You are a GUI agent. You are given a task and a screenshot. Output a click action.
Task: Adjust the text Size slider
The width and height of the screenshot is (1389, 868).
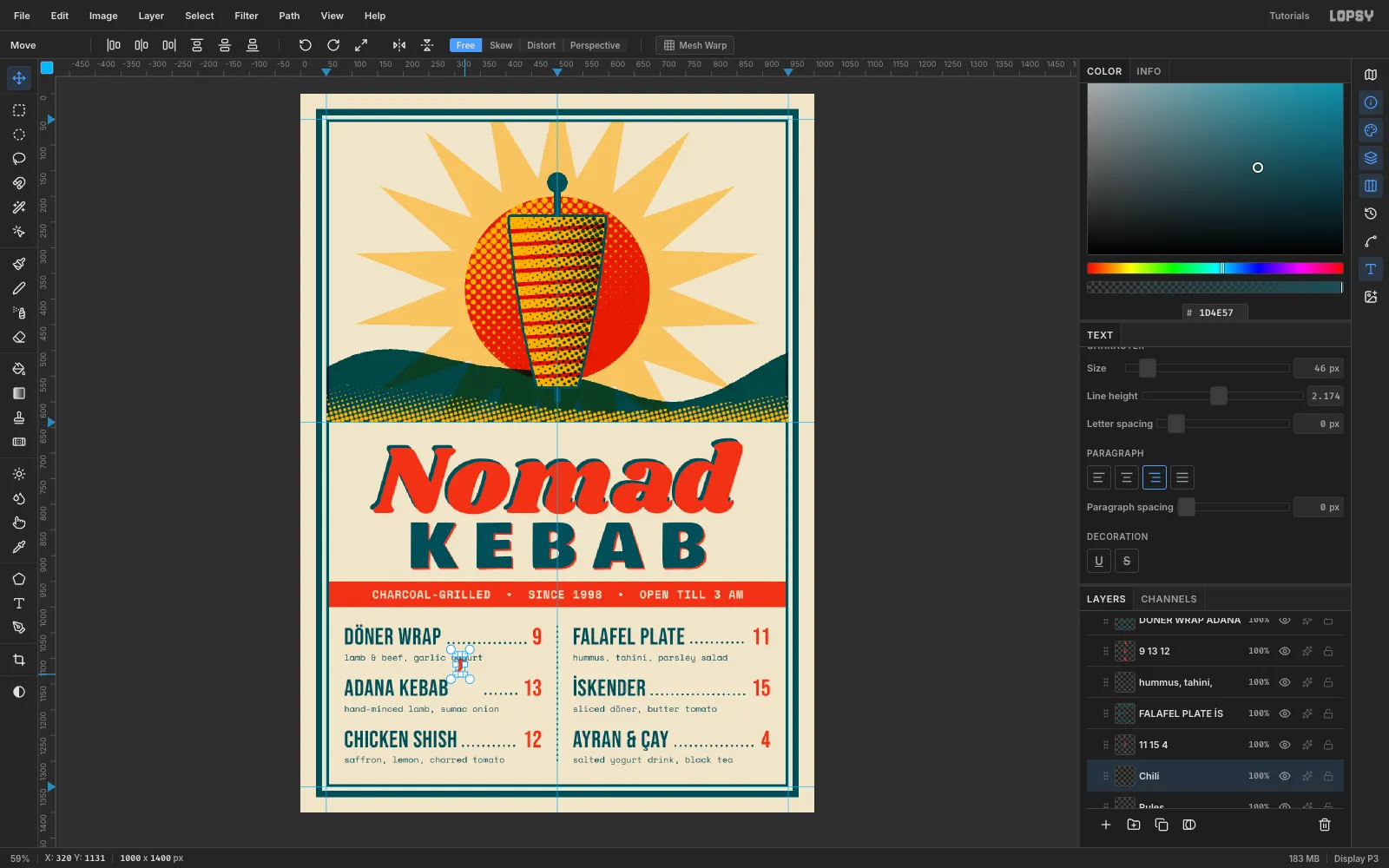pyautogui.click(x=1208, y=368)
